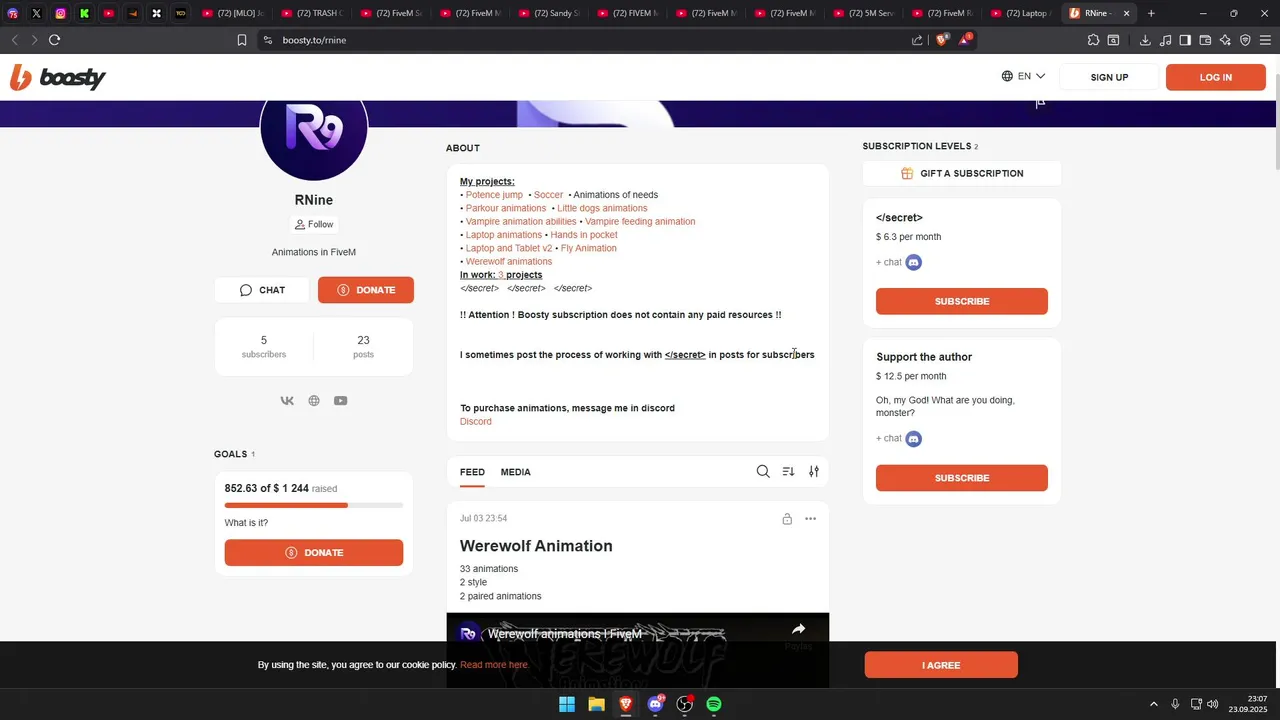Open the Werewolf Animation post title

click(x=536, y=546)
